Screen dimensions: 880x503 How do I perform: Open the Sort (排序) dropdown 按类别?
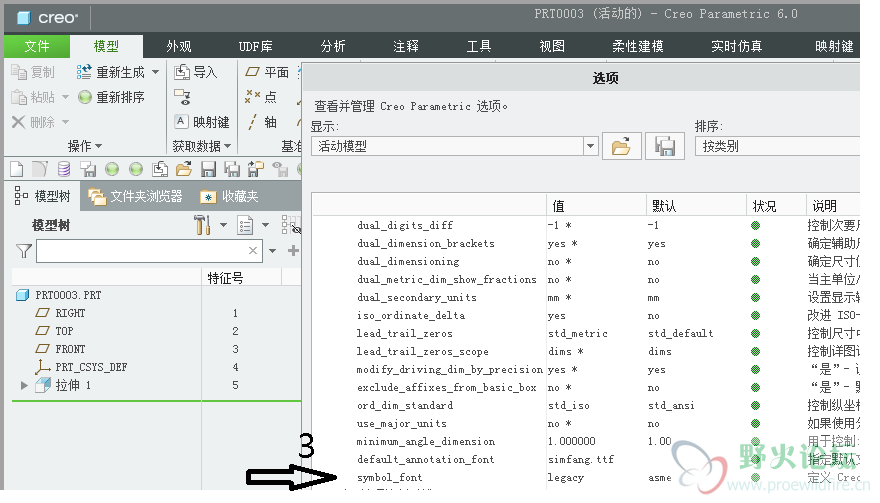tap(777, 147)
